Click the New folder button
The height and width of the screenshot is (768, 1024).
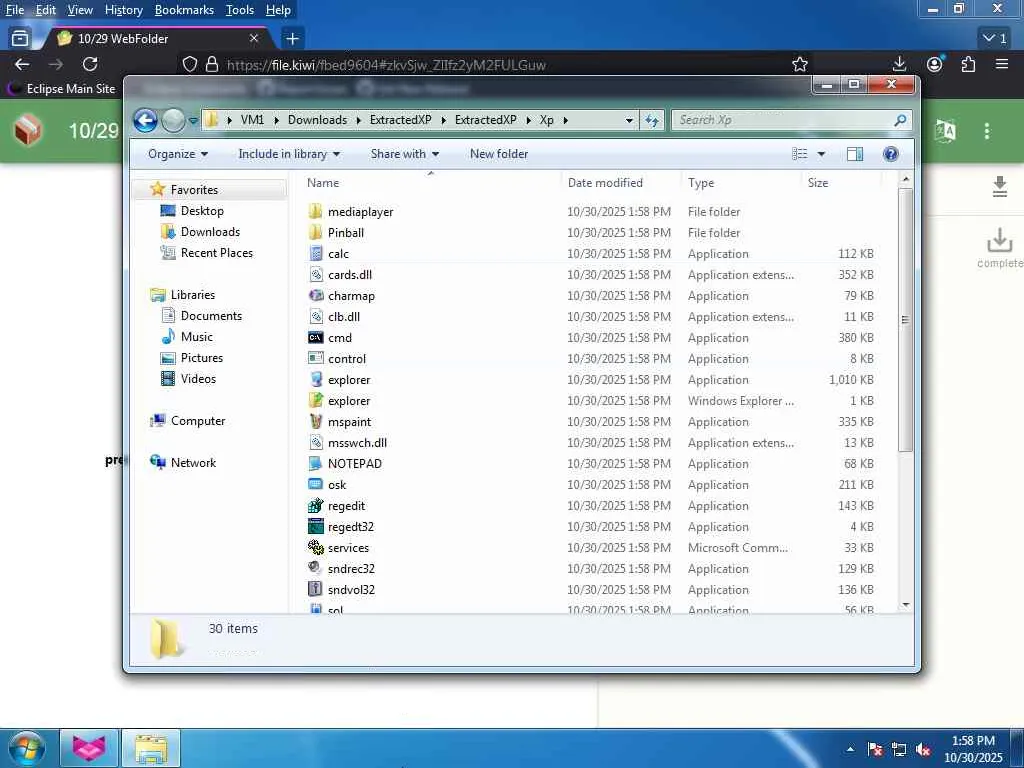pyautogui.click(x=499, y=153)
